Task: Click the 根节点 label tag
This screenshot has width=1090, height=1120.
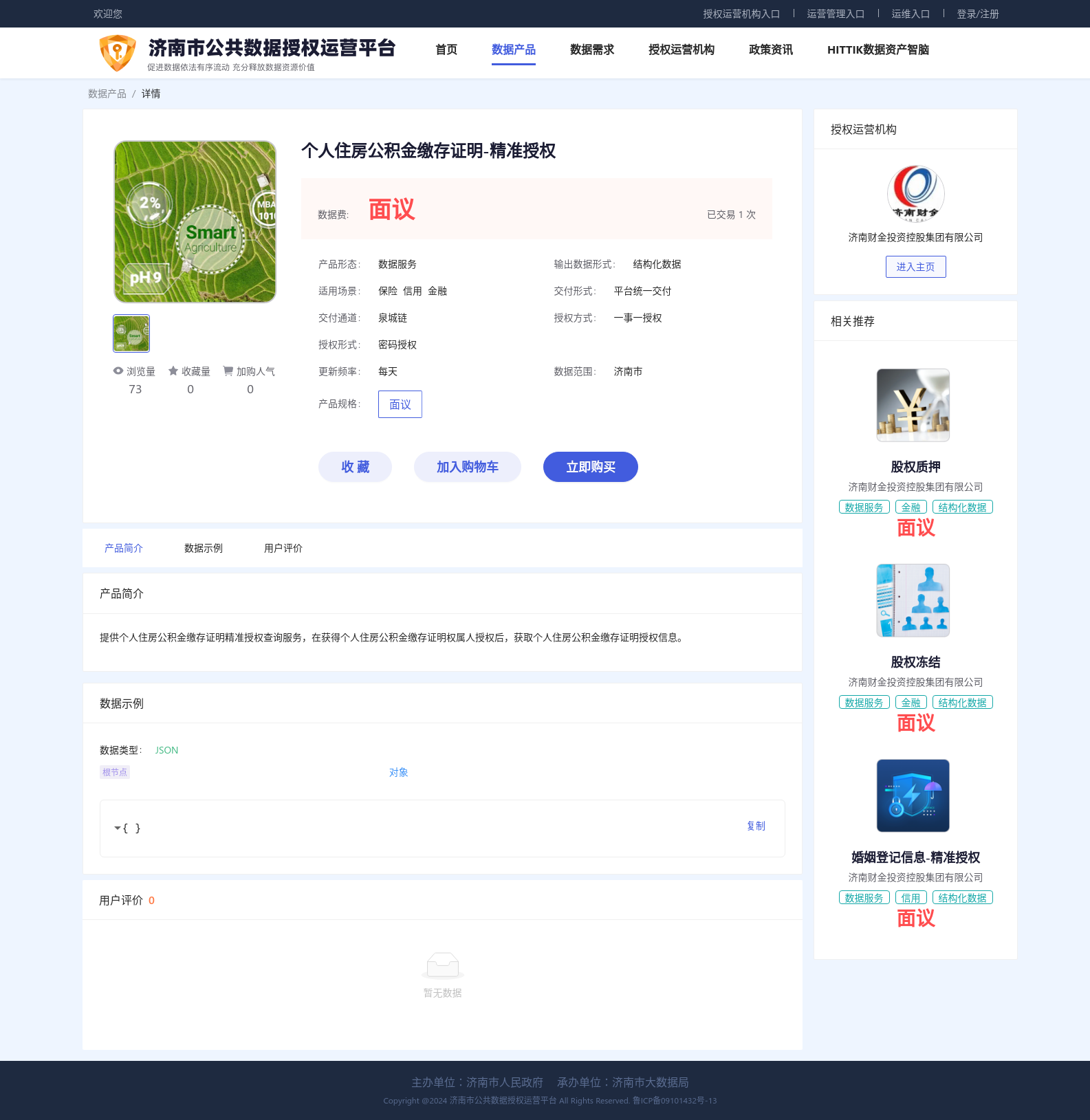Action: click(x=115, y=772)
